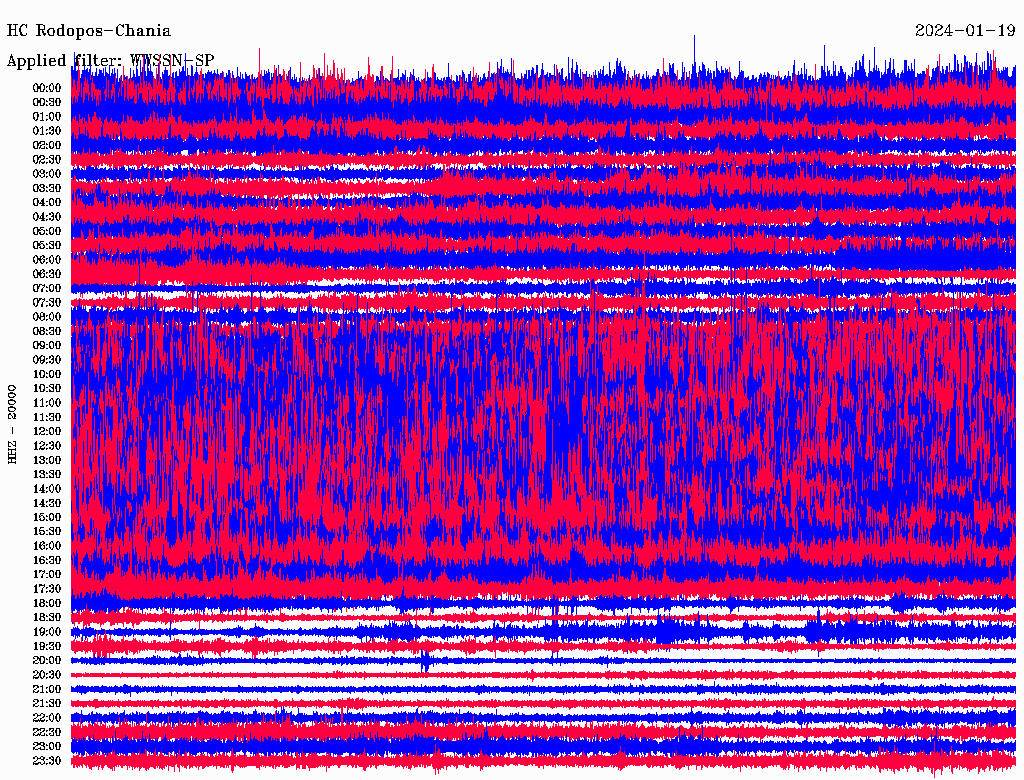This screenshot has width=1024, height=780.
Task: Select the 01:00 time row label
Action: point(47,117)
